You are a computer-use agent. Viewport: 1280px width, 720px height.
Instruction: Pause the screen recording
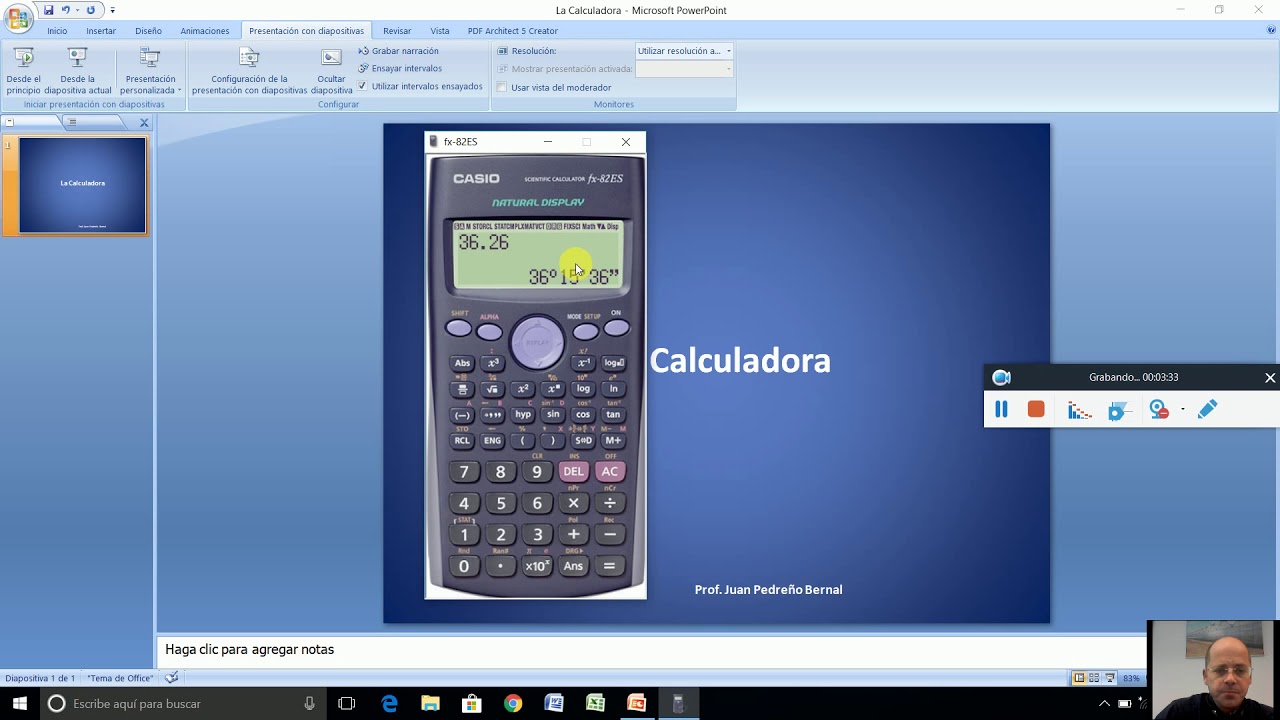[1001, 409]
